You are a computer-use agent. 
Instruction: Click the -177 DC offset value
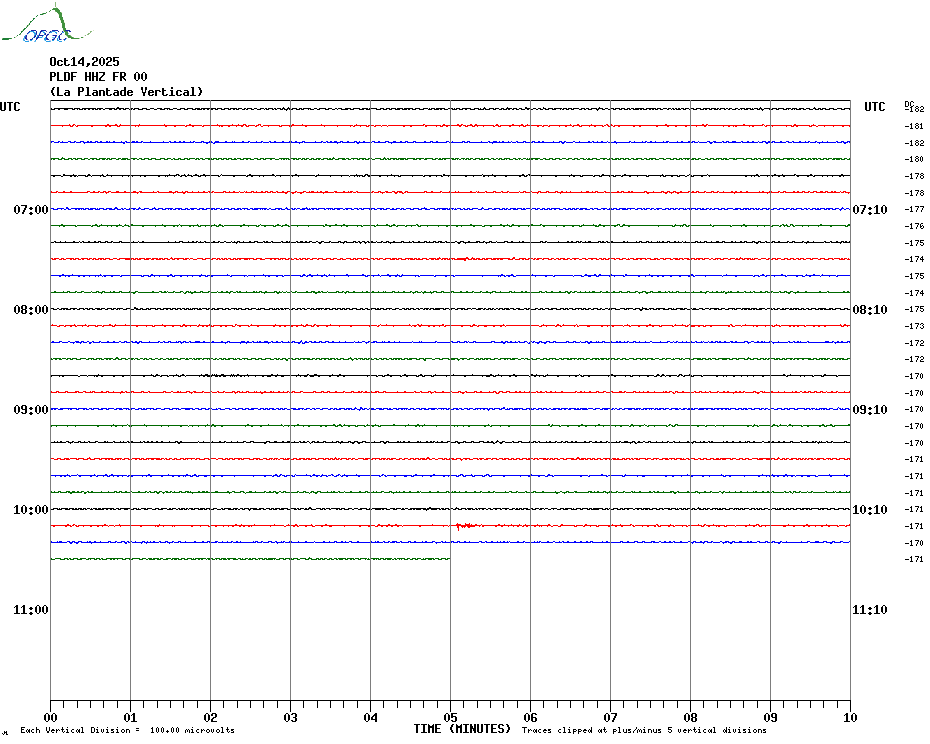pos(914,209)
